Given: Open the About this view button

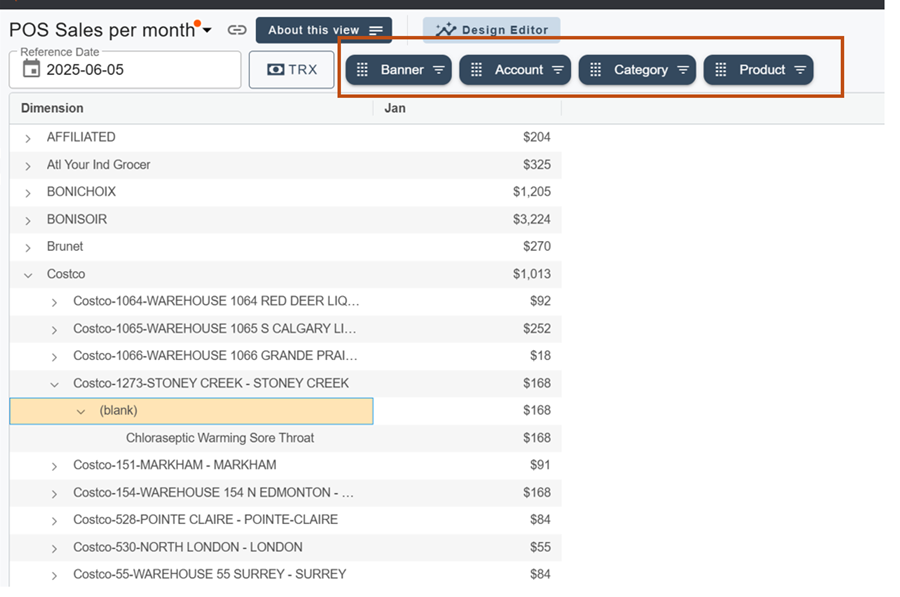Looking at the screenshot, I should 324,30.
